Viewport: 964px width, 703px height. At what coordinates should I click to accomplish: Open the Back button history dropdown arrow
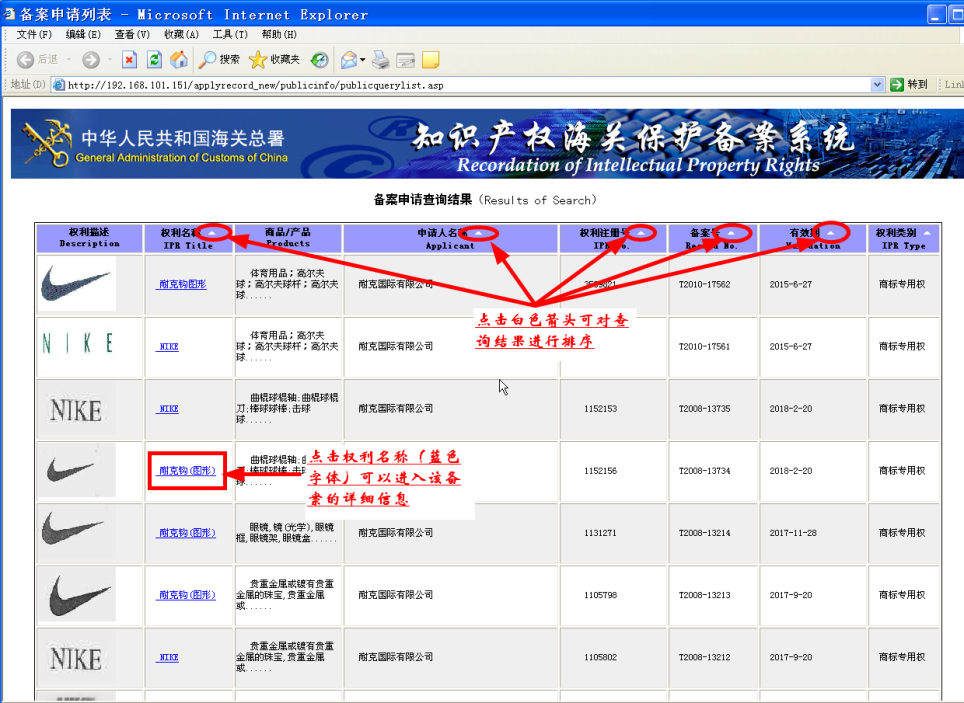[69, 60]
